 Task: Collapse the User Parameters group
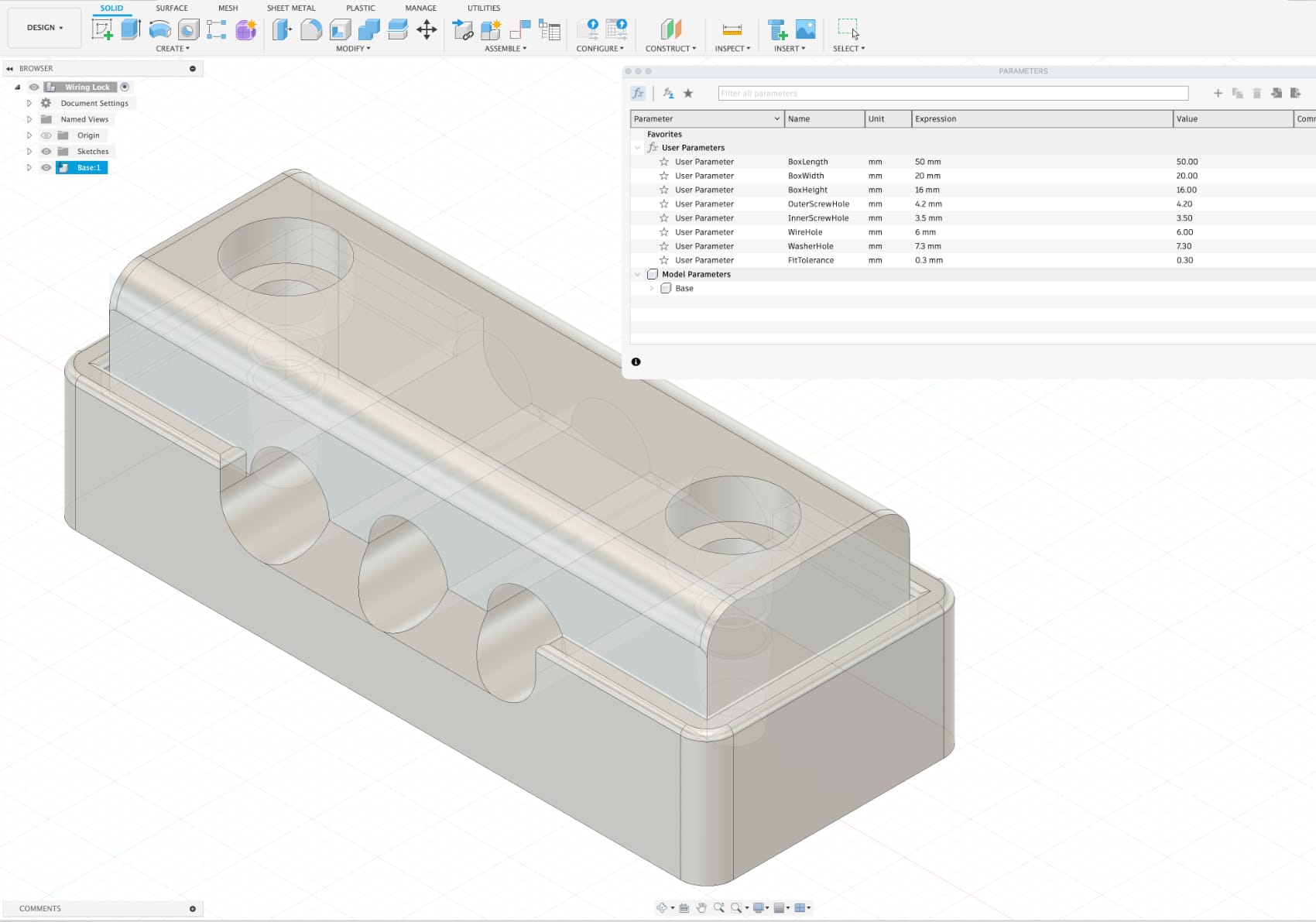pyautogui.click(x=638, y=148)
